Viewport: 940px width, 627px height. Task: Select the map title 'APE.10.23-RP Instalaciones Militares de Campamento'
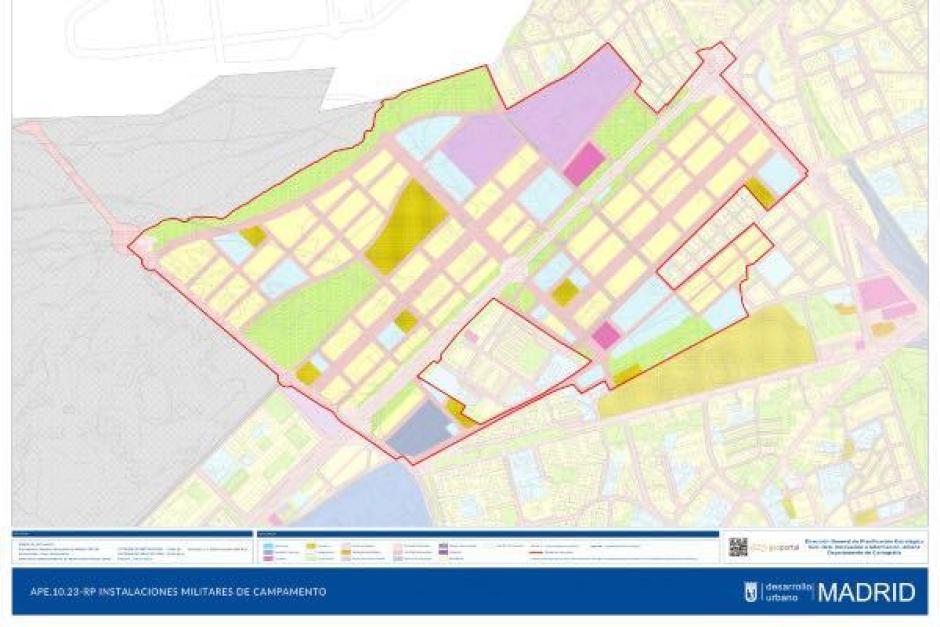point(171,592)
